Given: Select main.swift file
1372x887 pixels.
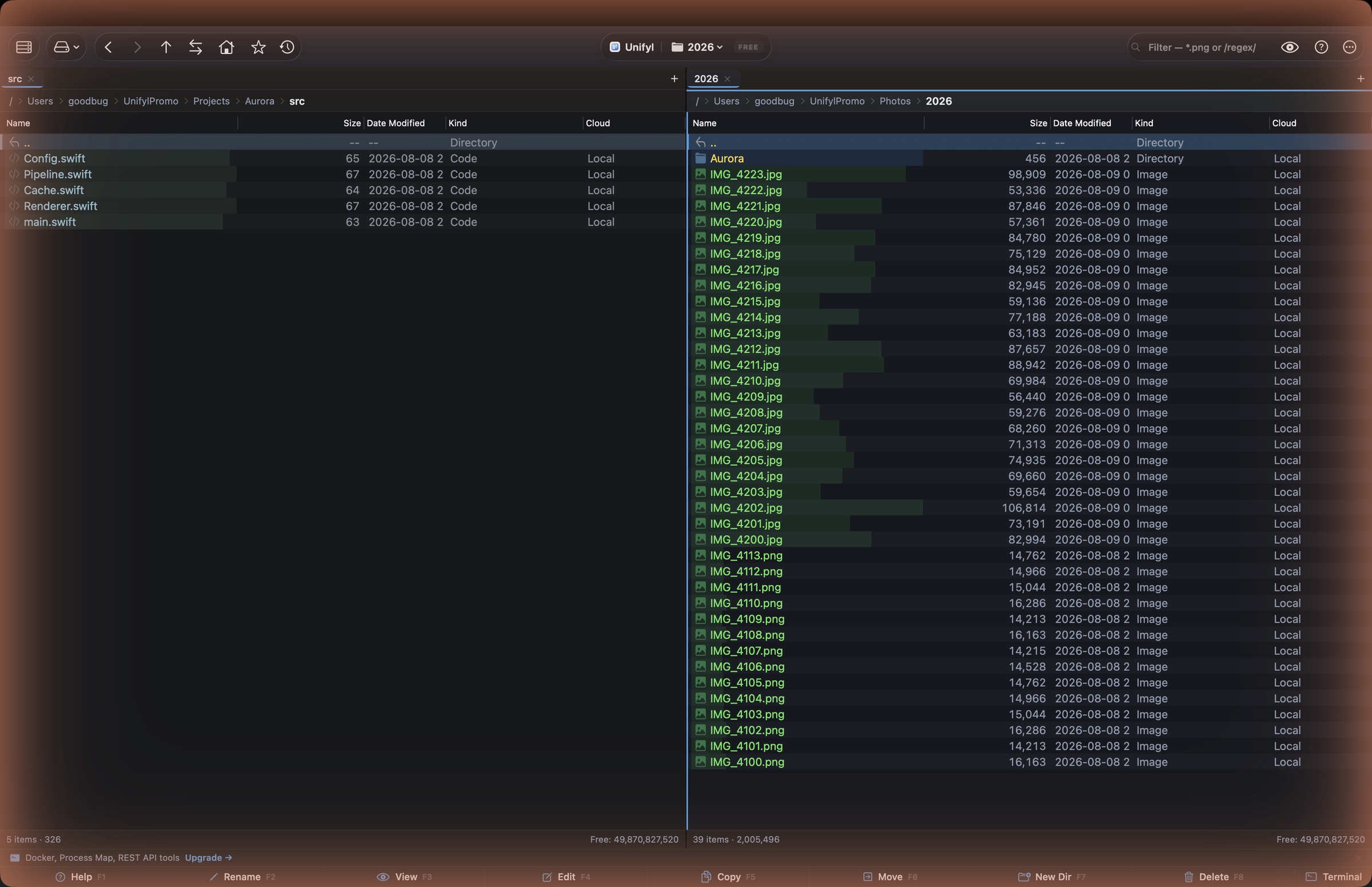Looking at the screenshot, I should click(x=343, y=222).
